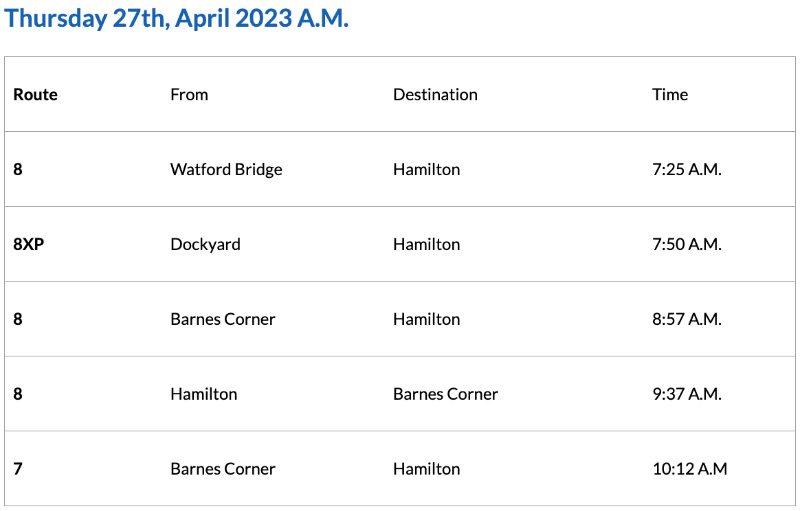Click the Watford Bridge origin cell
The height and width of the screenshot is (511, 800).
[226, 170]
